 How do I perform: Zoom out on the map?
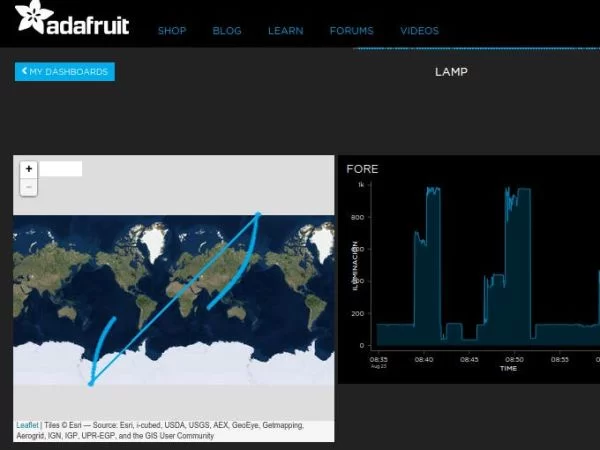pyautogui.click(x=29, y=187)
